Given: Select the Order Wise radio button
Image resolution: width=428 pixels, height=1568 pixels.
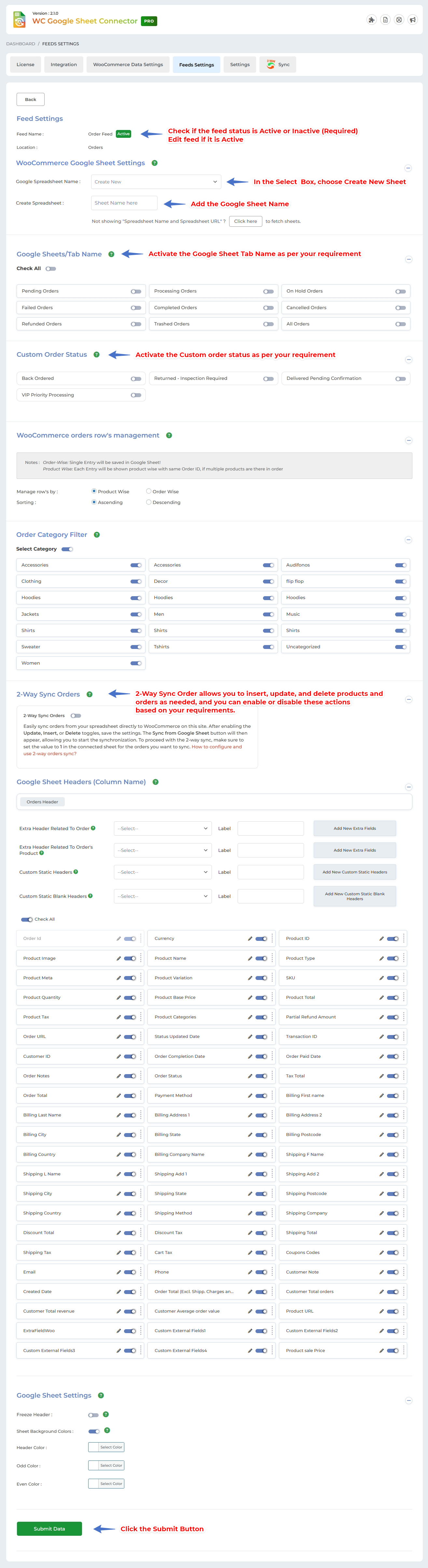Looking at the screenshot, I should [149, 491].
